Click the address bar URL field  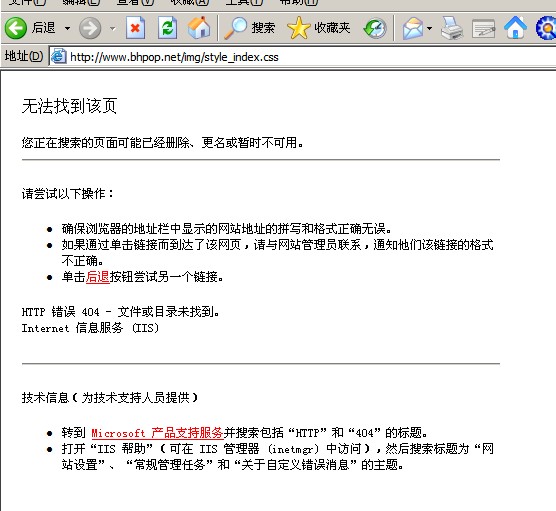pyautogui.click(x=302, y=57)
